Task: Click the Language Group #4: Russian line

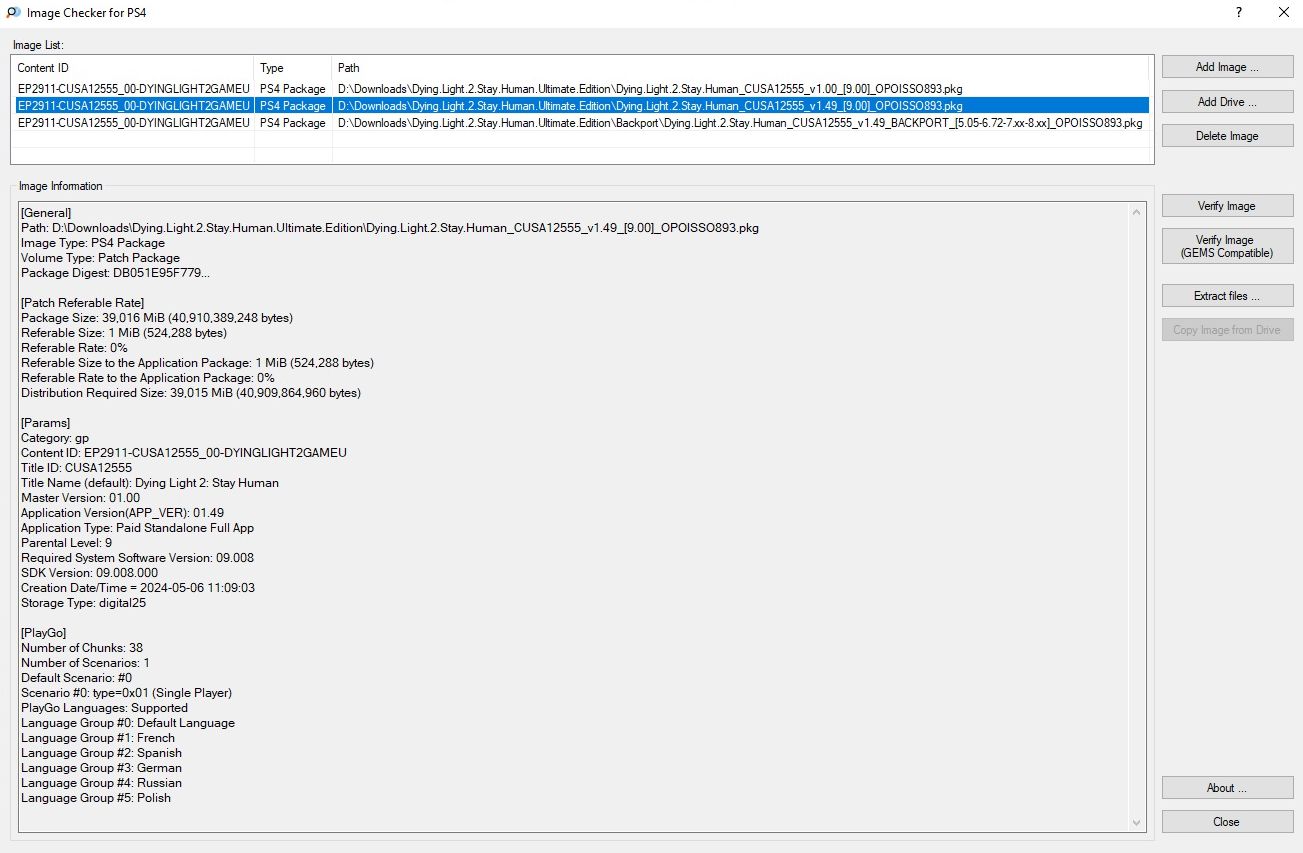Action: coord(102,783)
